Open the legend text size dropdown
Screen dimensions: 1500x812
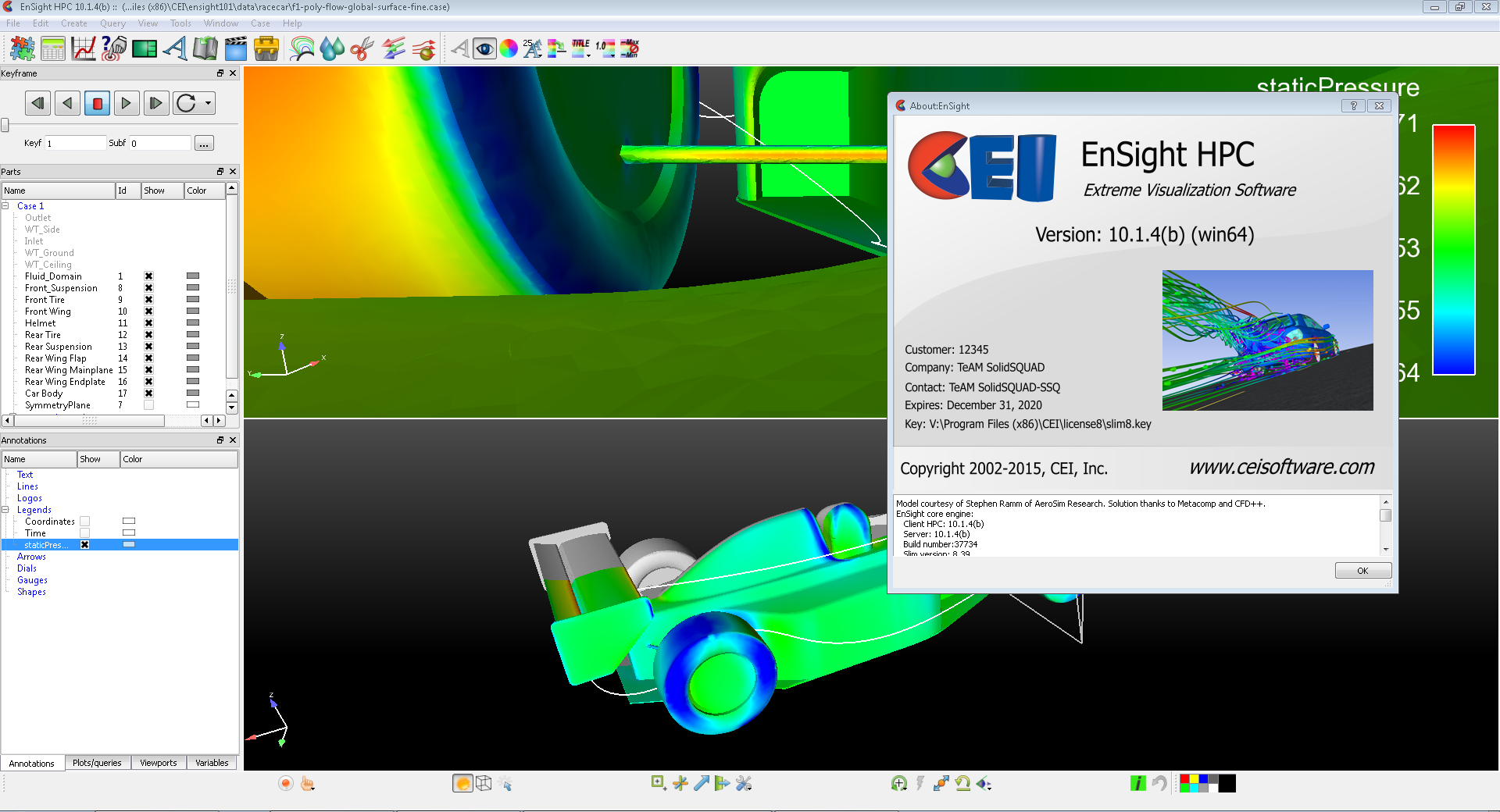tap(532, 48)
